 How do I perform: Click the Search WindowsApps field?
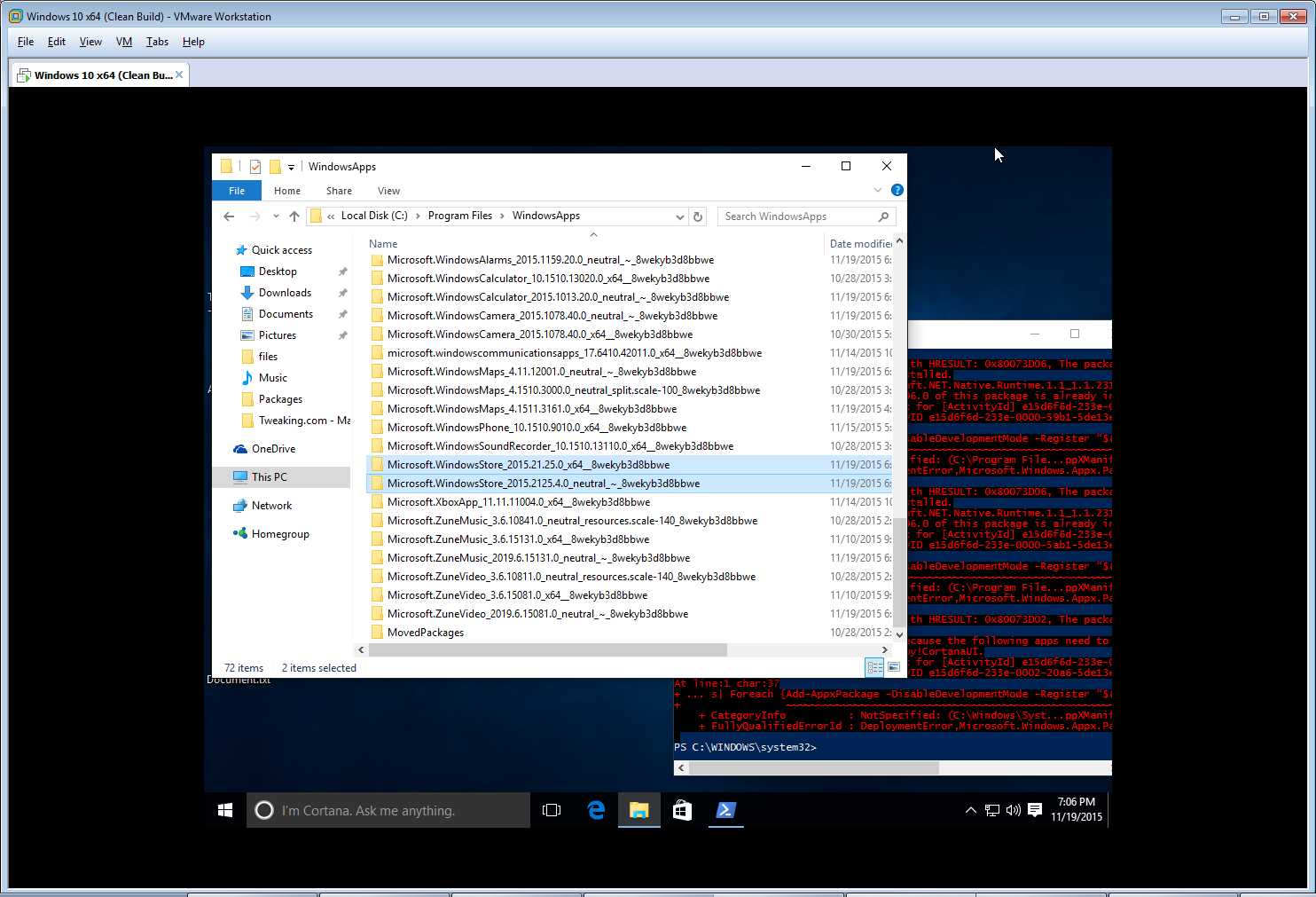(x=798, y=216)
